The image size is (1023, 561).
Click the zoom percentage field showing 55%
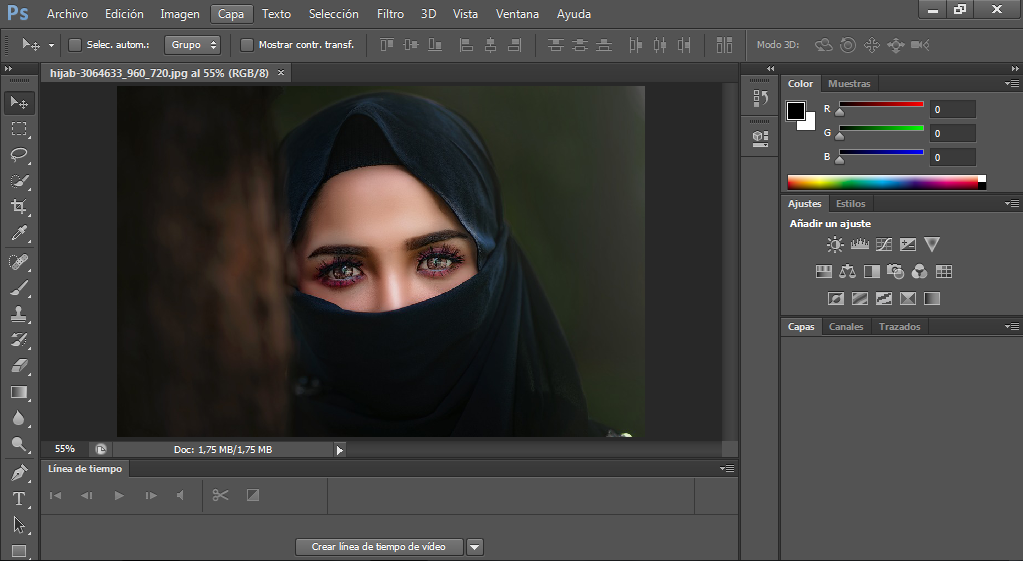65,450
